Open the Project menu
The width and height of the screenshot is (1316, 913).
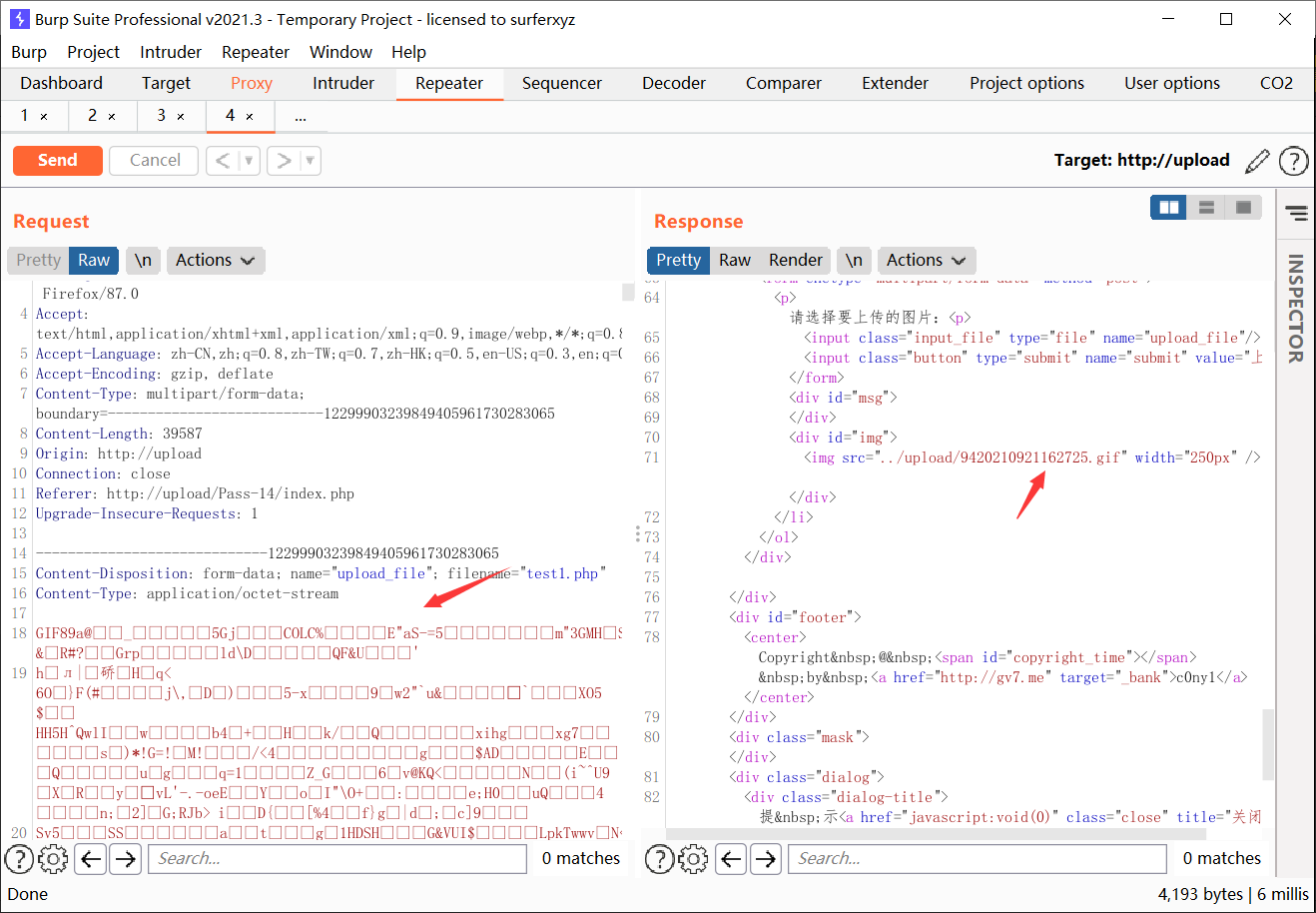click(x=93, y=52)
